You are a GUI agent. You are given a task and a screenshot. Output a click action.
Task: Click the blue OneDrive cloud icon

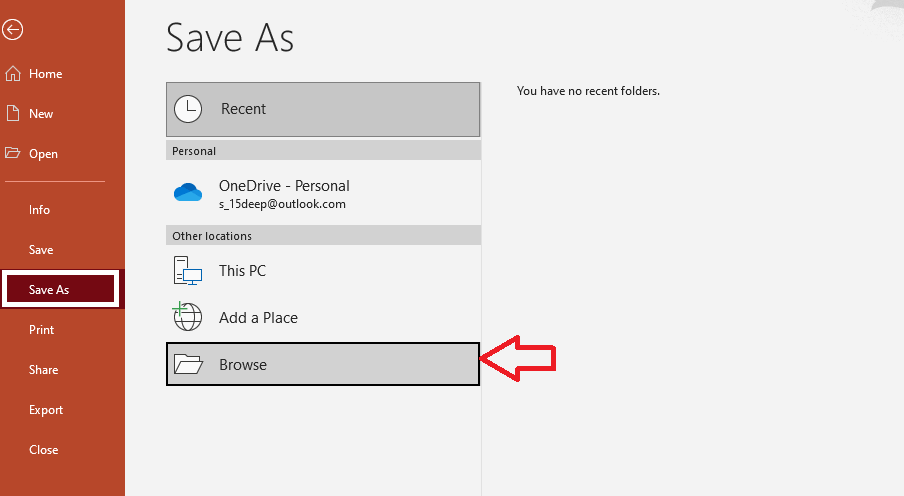[188, 193]
